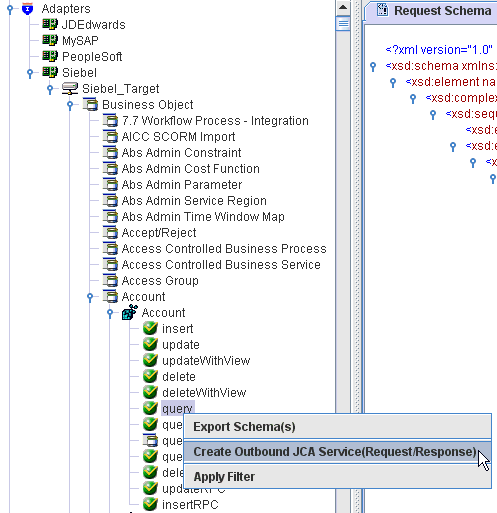The height and width of the screenshot is (513, 497).
Task: Click the MySAP adapter icon
Action: tap(50, 40)
